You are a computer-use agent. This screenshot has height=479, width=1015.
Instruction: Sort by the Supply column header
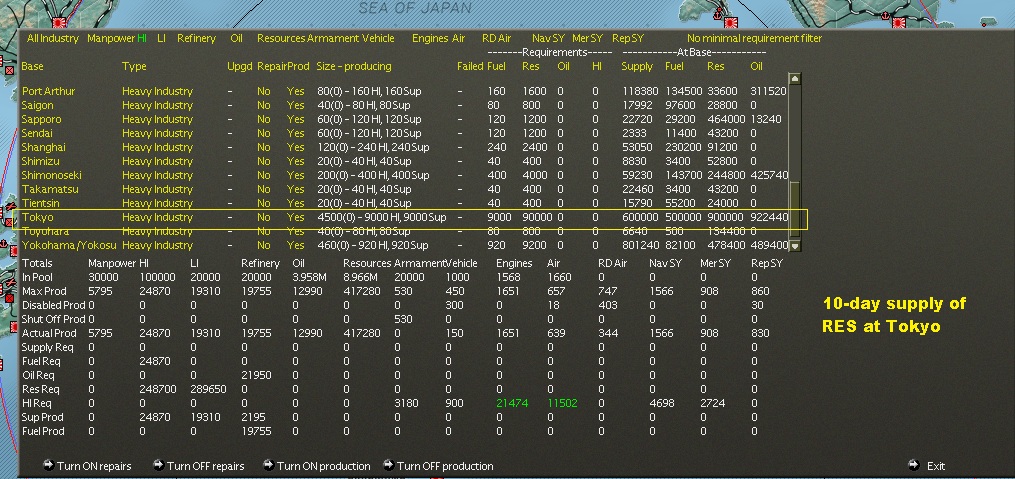point(637,66)
